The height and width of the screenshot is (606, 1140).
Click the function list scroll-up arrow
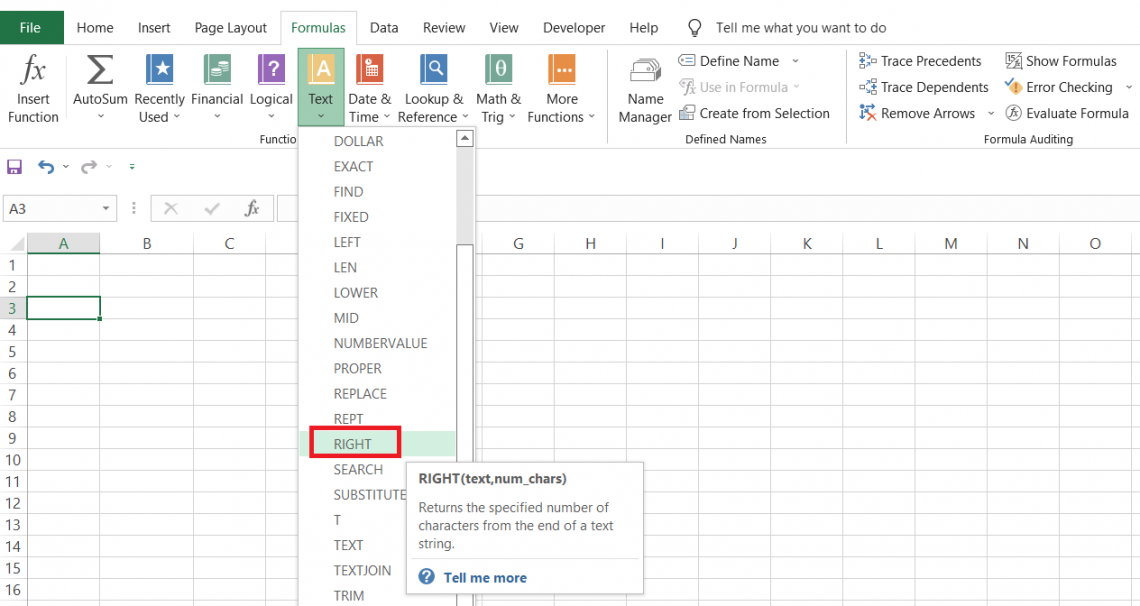click(465, 140)
